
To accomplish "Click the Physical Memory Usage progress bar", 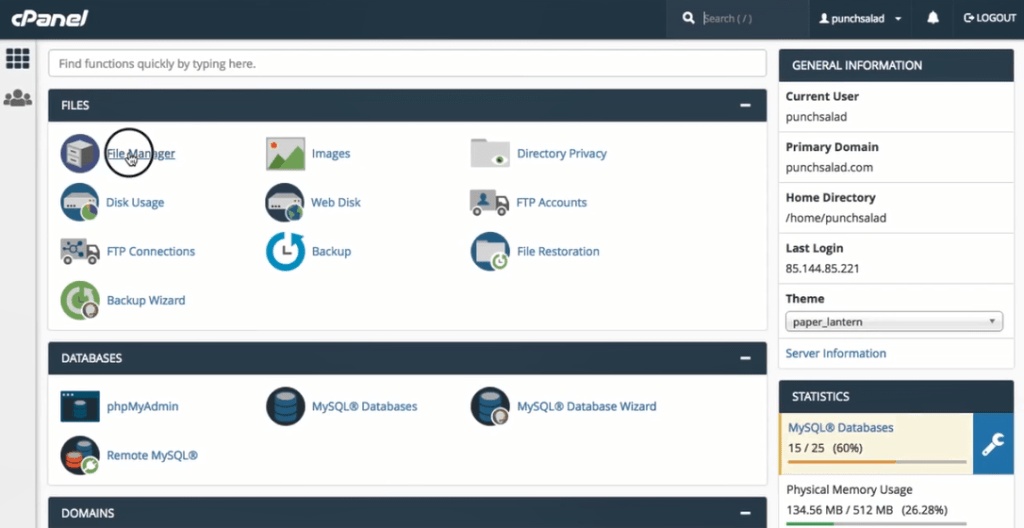I will [876, 523].
